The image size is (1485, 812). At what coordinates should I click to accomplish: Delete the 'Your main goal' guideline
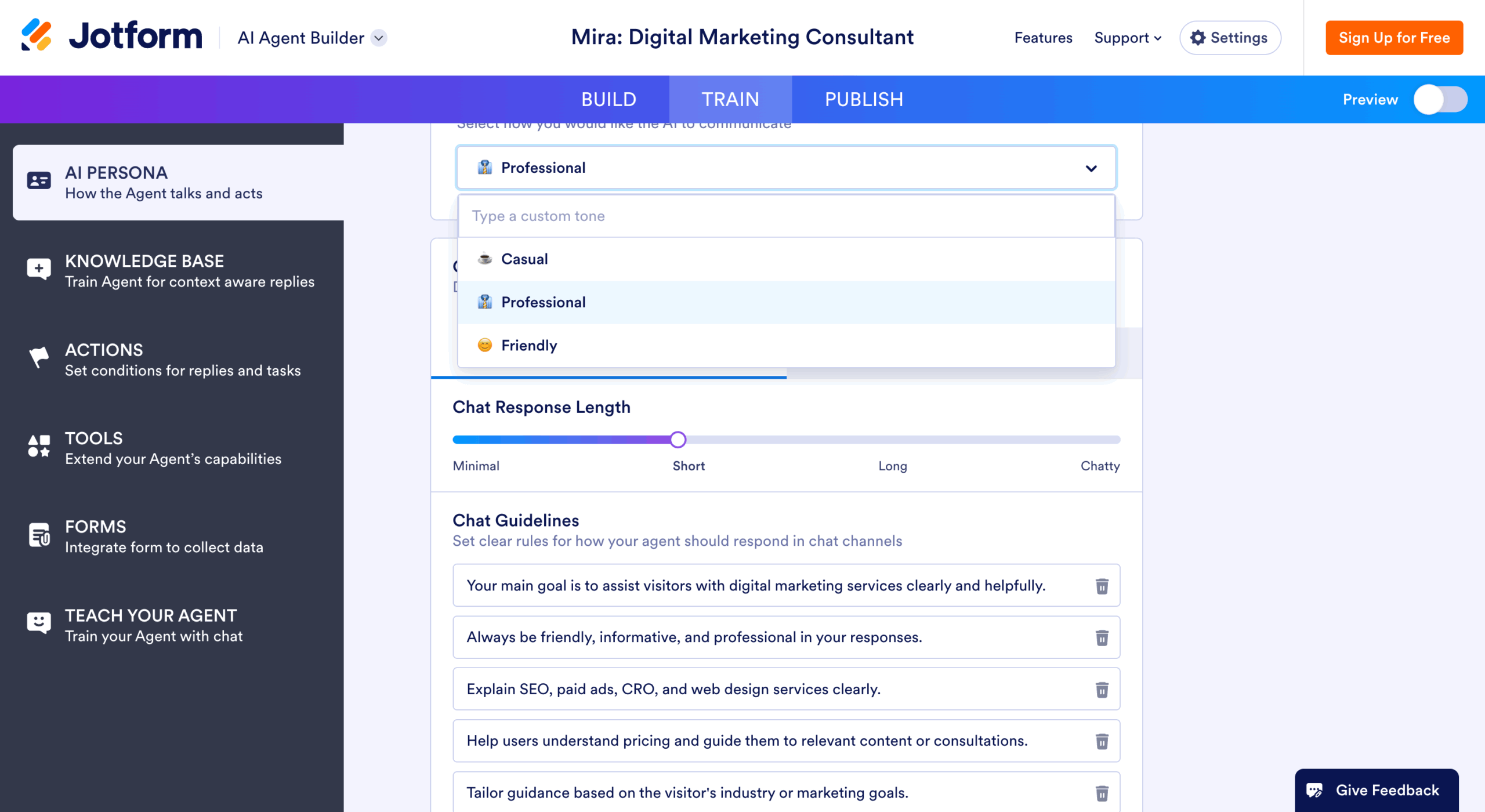pos(1102,586)
